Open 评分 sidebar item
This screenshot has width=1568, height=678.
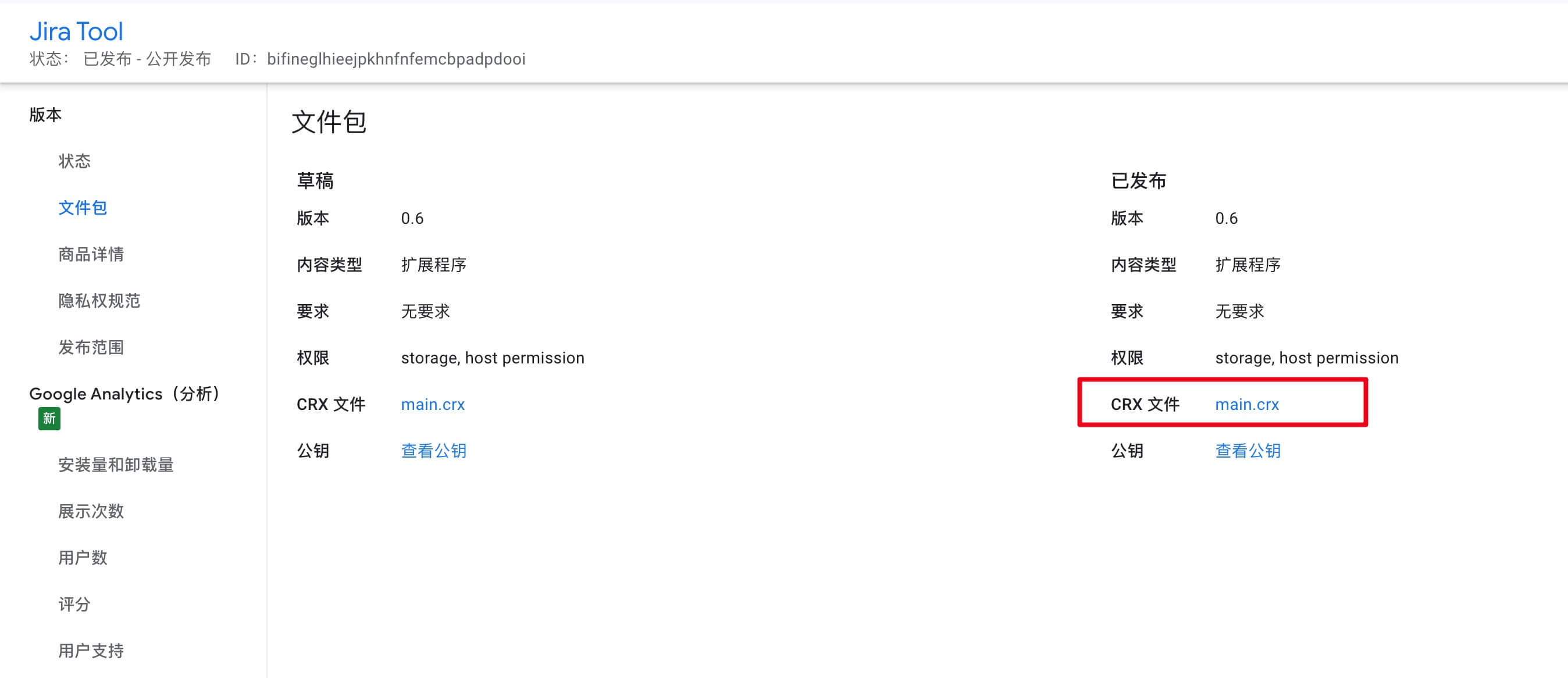click(x=74, y=604)
